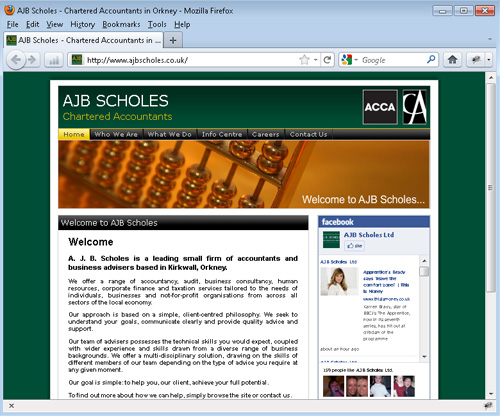Click the www.thisismoney.co.uk link
Viewport: 500px width, 416px height.
[x=387, y=299]
